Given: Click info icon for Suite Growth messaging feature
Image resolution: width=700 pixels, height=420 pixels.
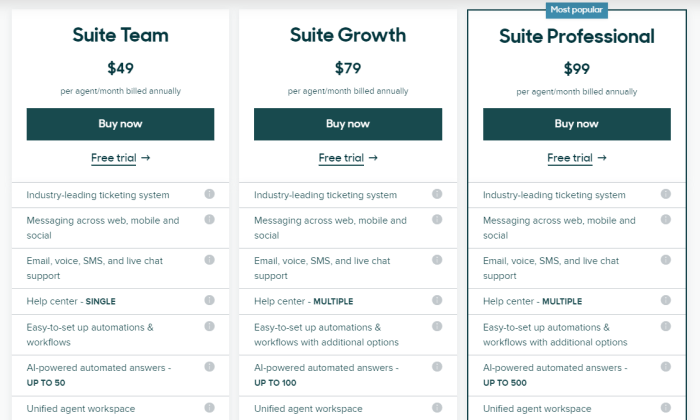Looking at the screenshot, I should pos(437,219).
